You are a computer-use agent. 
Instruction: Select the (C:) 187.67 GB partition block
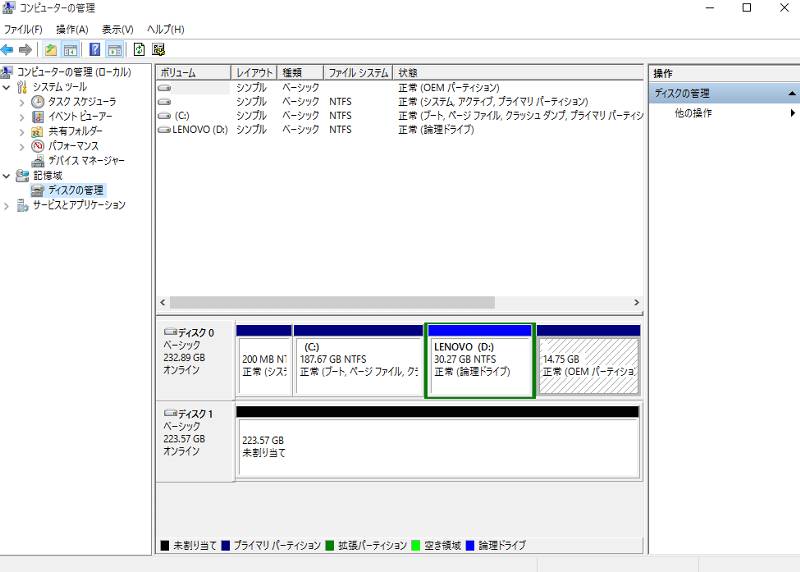pos(359,360)
